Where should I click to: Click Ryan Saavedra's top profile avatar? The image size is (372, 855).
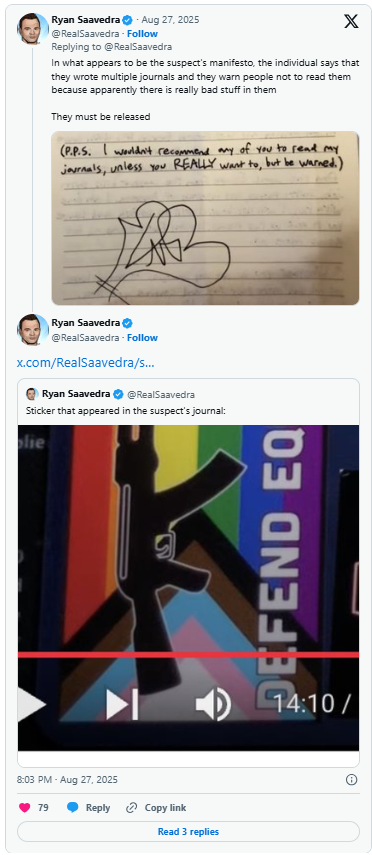(33, 28)
